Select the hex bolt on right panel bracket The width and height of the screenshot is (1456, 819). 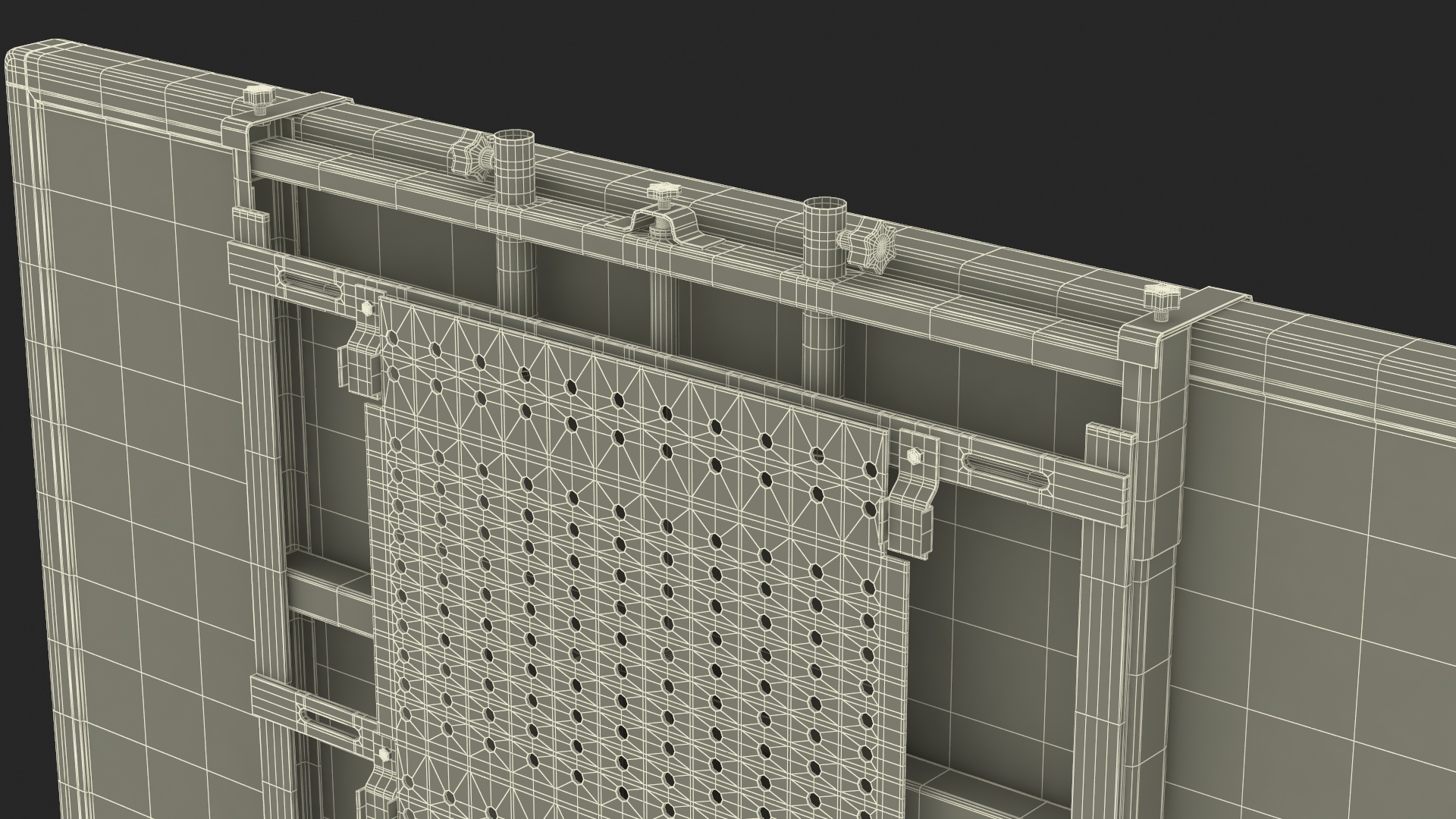pos(913,455)
